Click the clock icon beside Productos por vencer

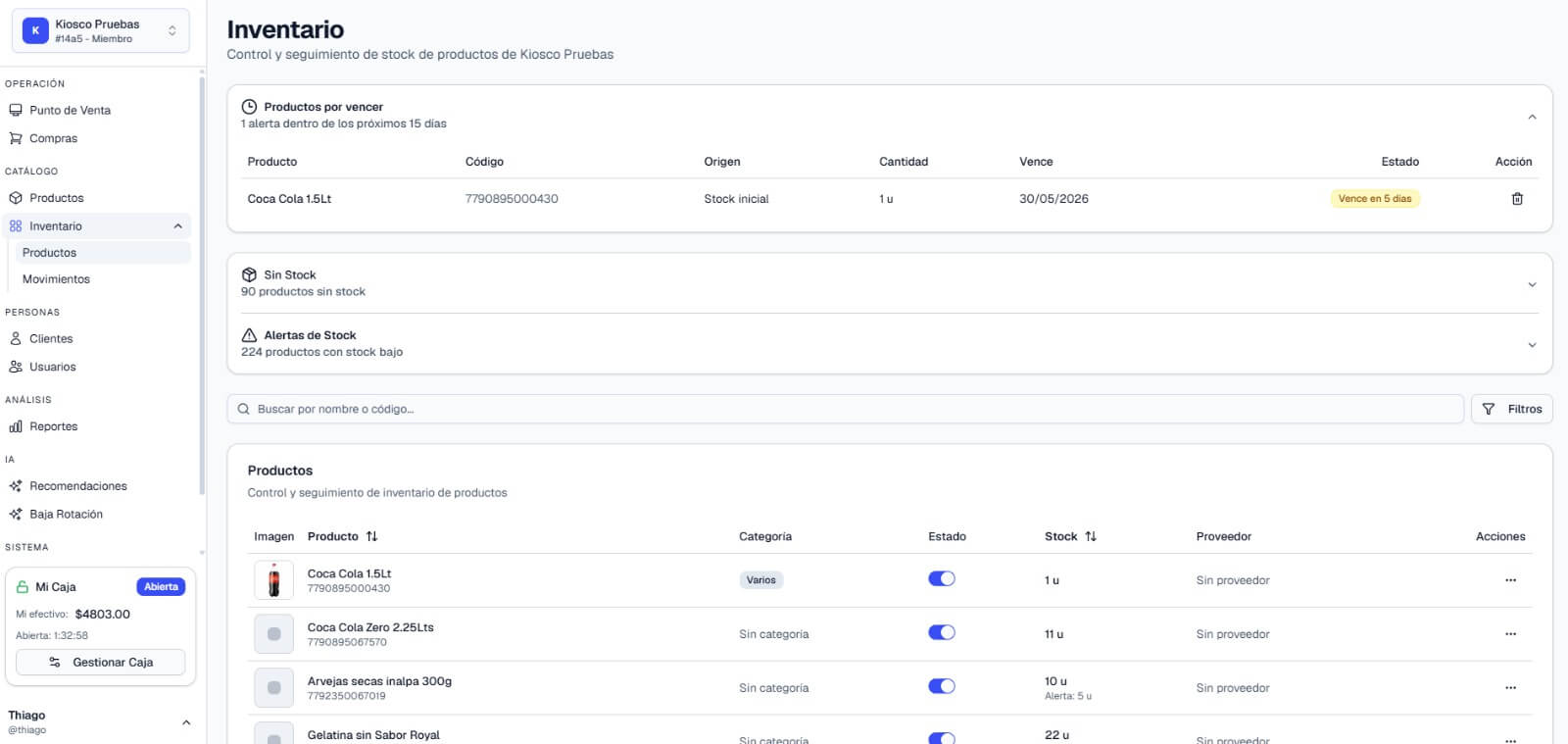[x=249, y=107]
